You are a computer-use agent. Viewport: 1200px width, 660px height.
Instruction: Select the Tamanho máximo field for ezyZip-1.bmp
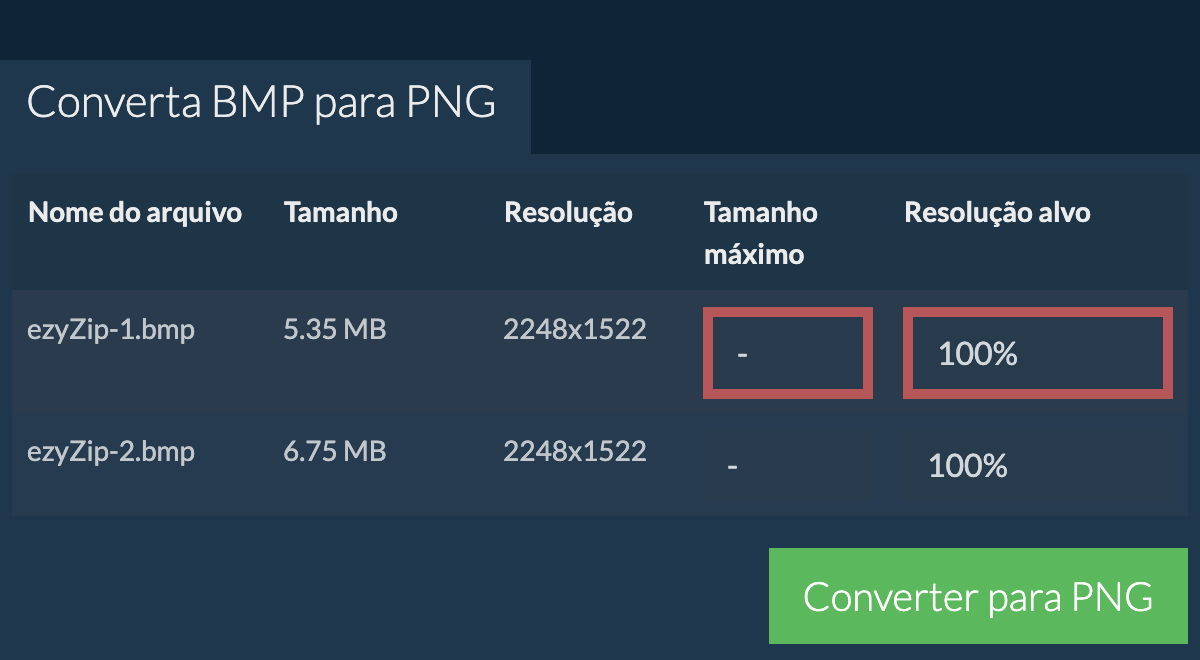tap(788, 352)
